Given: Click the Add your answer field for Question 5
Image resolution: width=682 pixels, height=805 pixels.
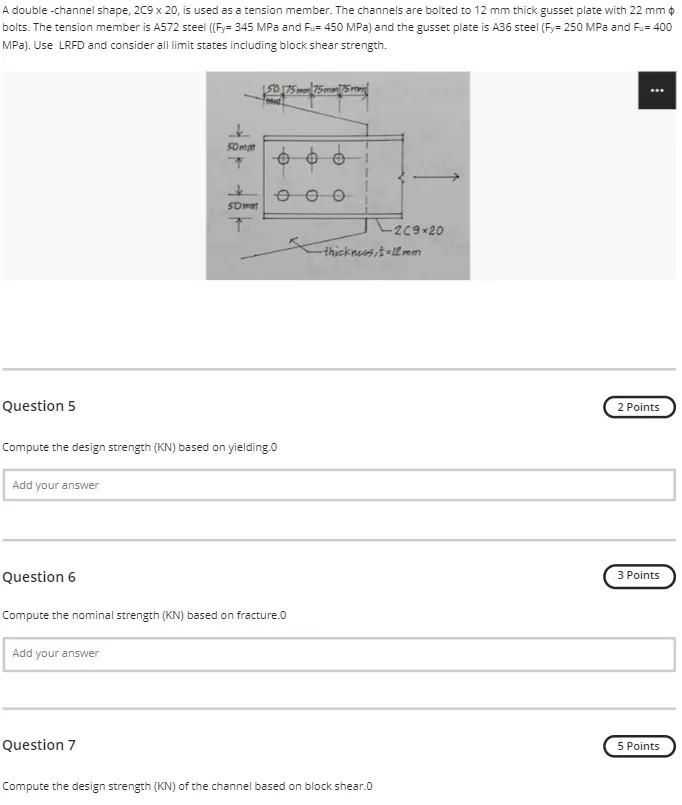Looking at the screenshot, I should 340,484.
